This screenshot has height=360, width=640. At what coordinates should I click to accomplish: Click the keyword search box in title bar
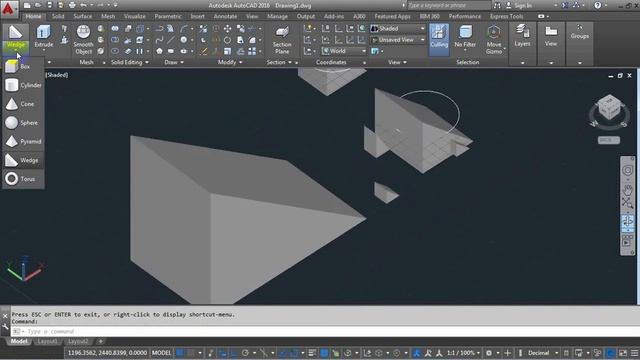point(449,5)
